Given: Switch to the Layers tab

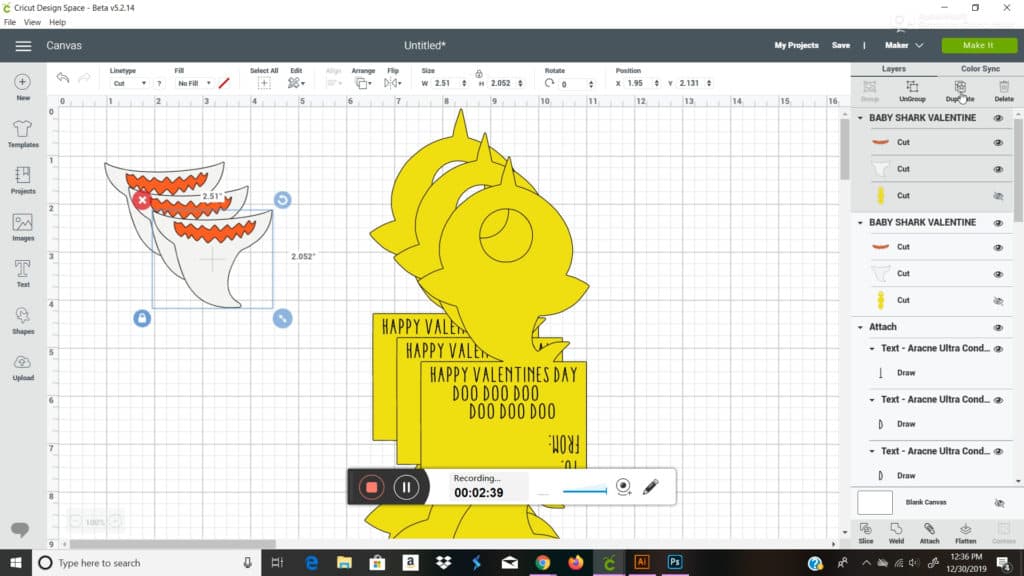Looking at the screenshot, I should [893, 69].
